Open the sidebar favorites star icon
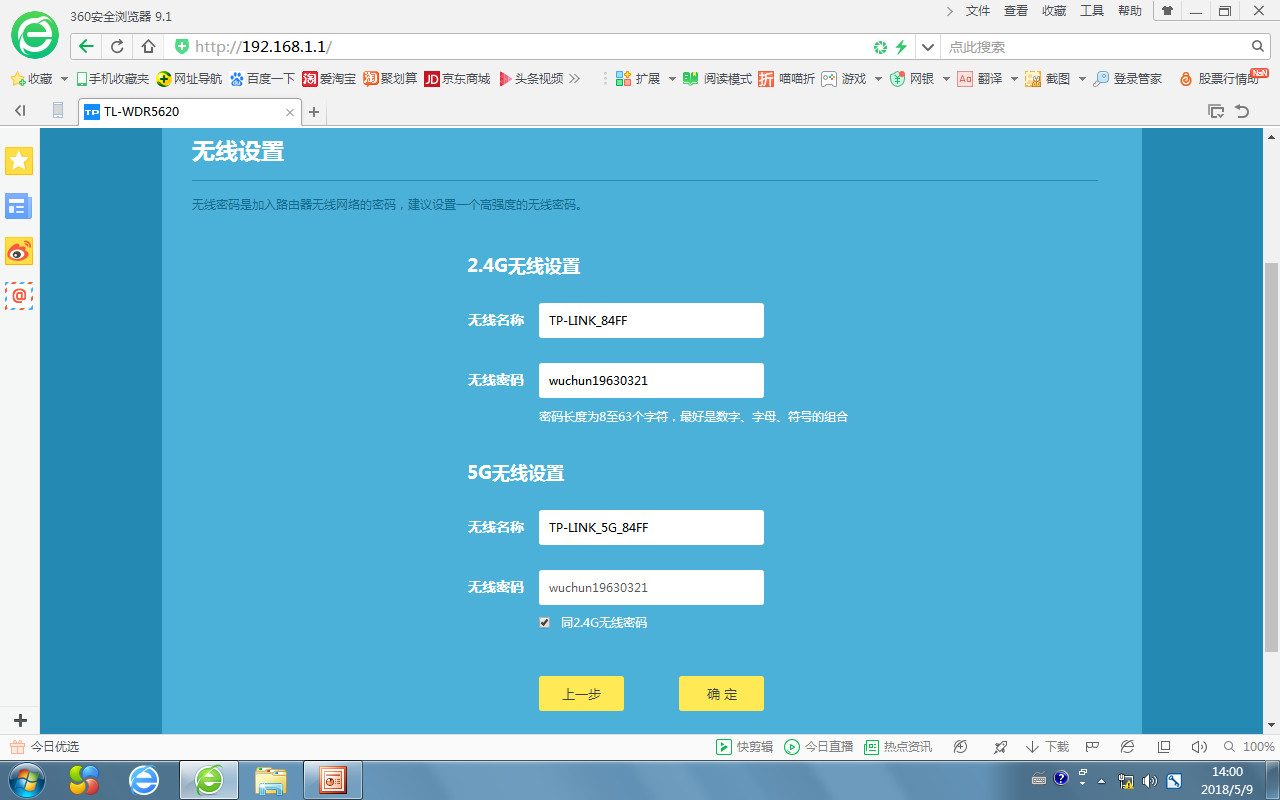The image size is (1280, 800). coord(19,161)
